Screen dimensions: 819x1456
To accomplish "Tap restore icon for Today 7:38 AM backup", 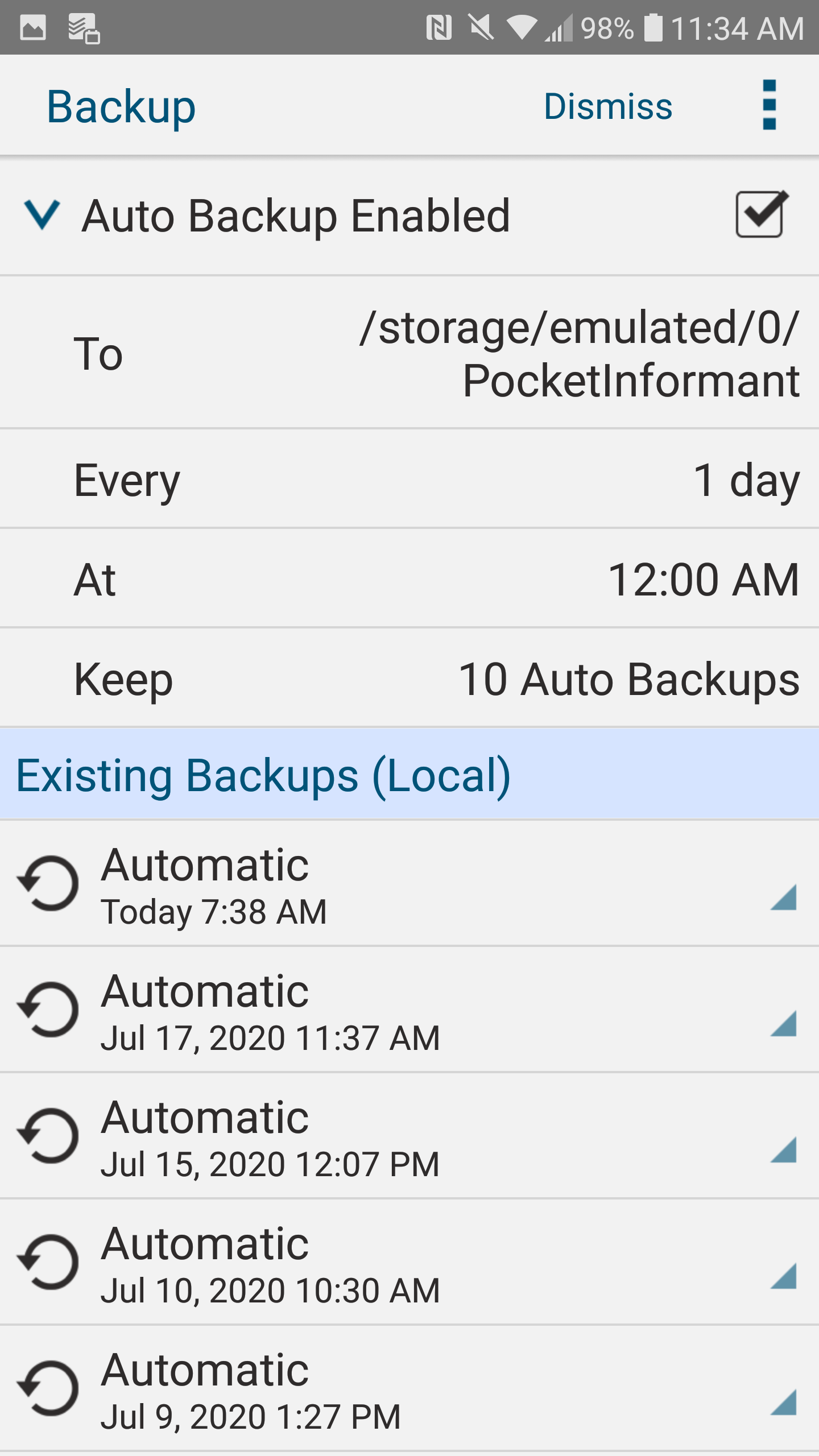I will [x=49, y=883].
